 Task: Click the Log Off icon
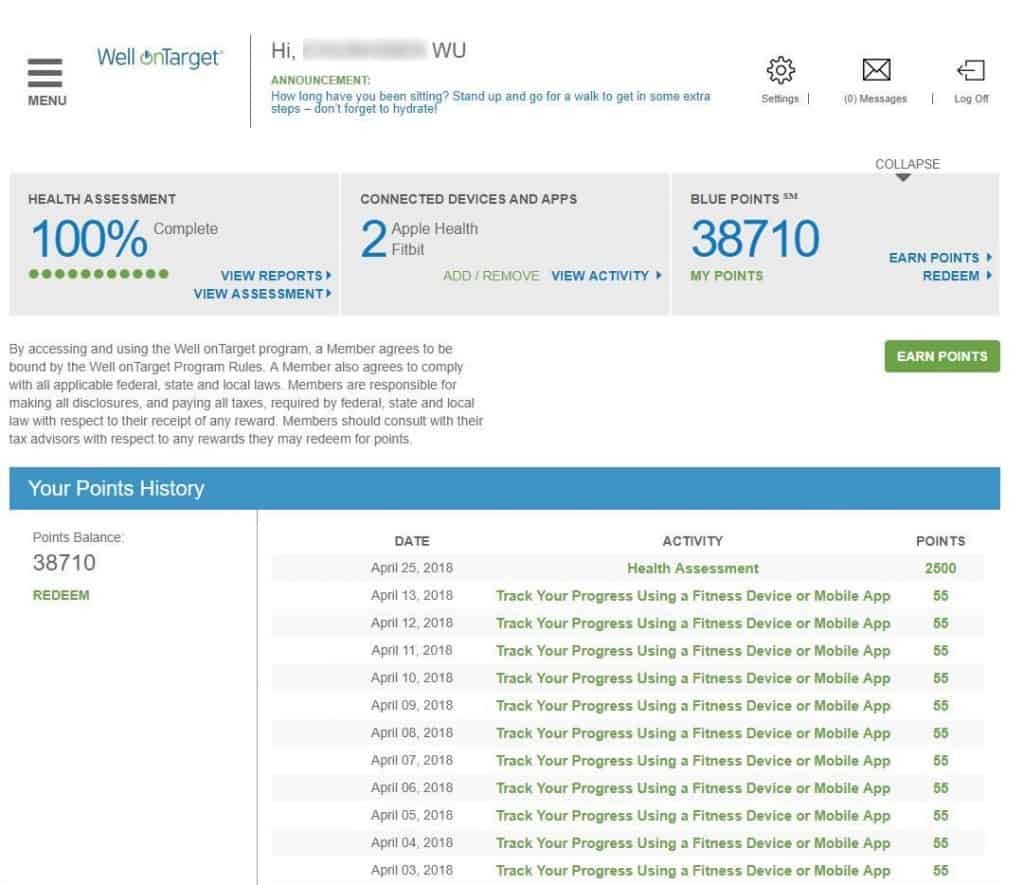[x=971, y=71]
